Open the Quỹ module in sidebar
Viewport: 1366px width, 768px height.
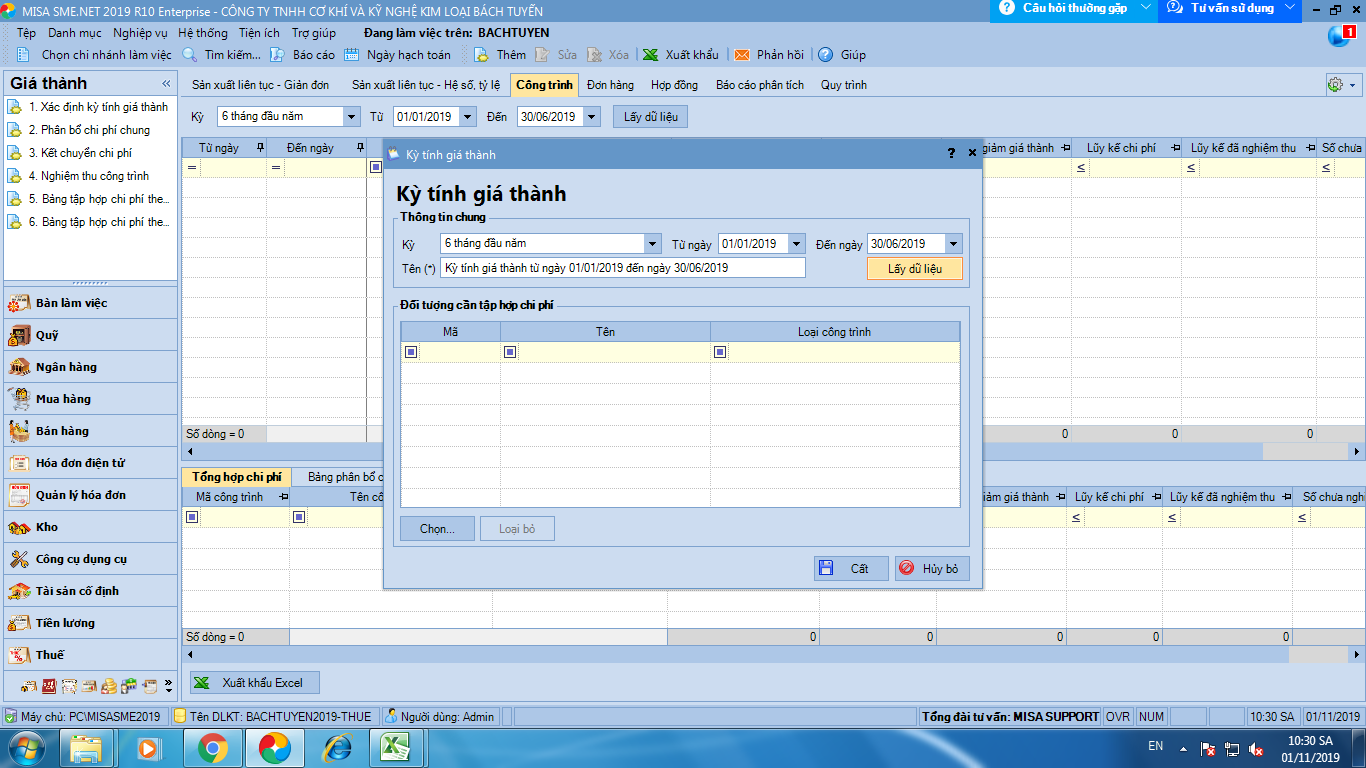click(x=47, y=335)
